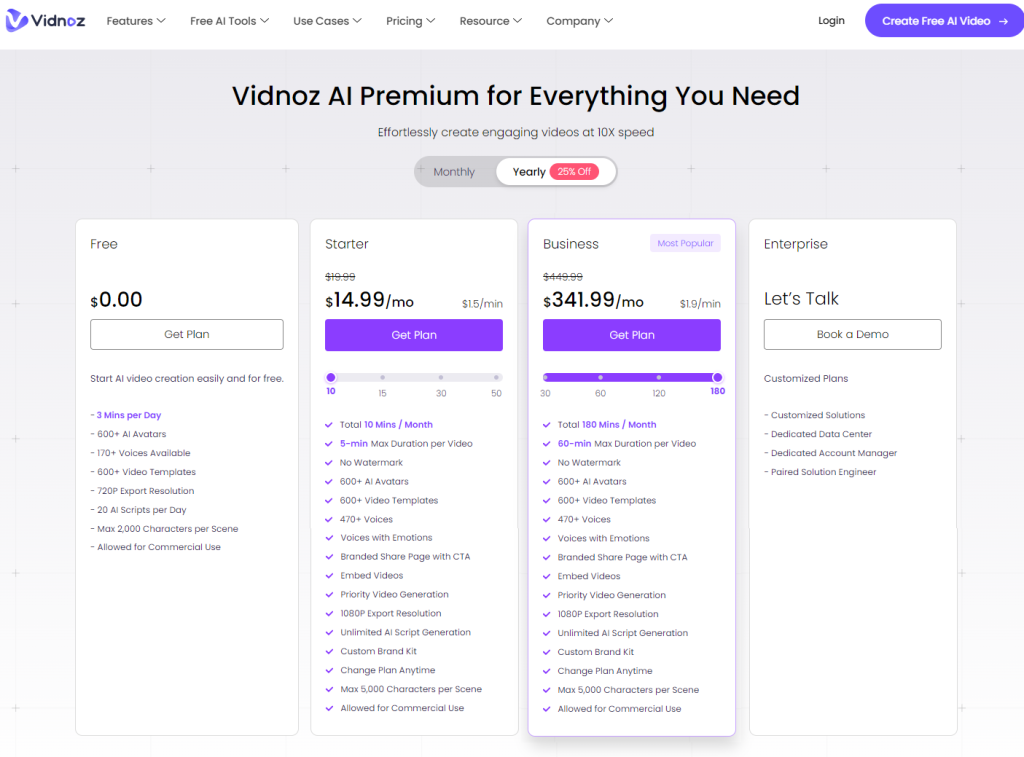Click the Custom Brand Kit checkmark in Business
The image size is (1024, 757).
point(547,652)
